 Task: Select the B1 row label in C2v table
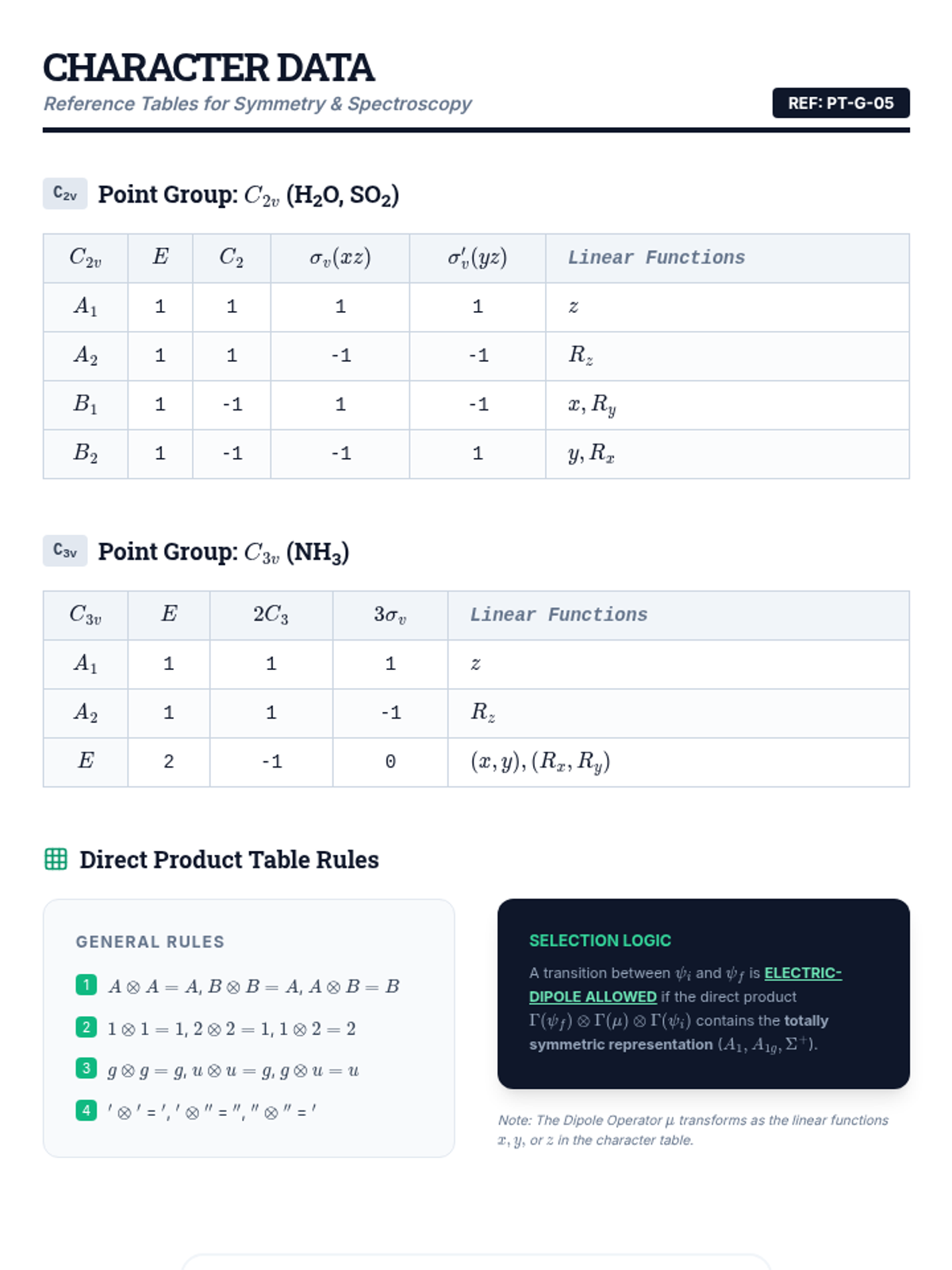[x=86, y=404]
